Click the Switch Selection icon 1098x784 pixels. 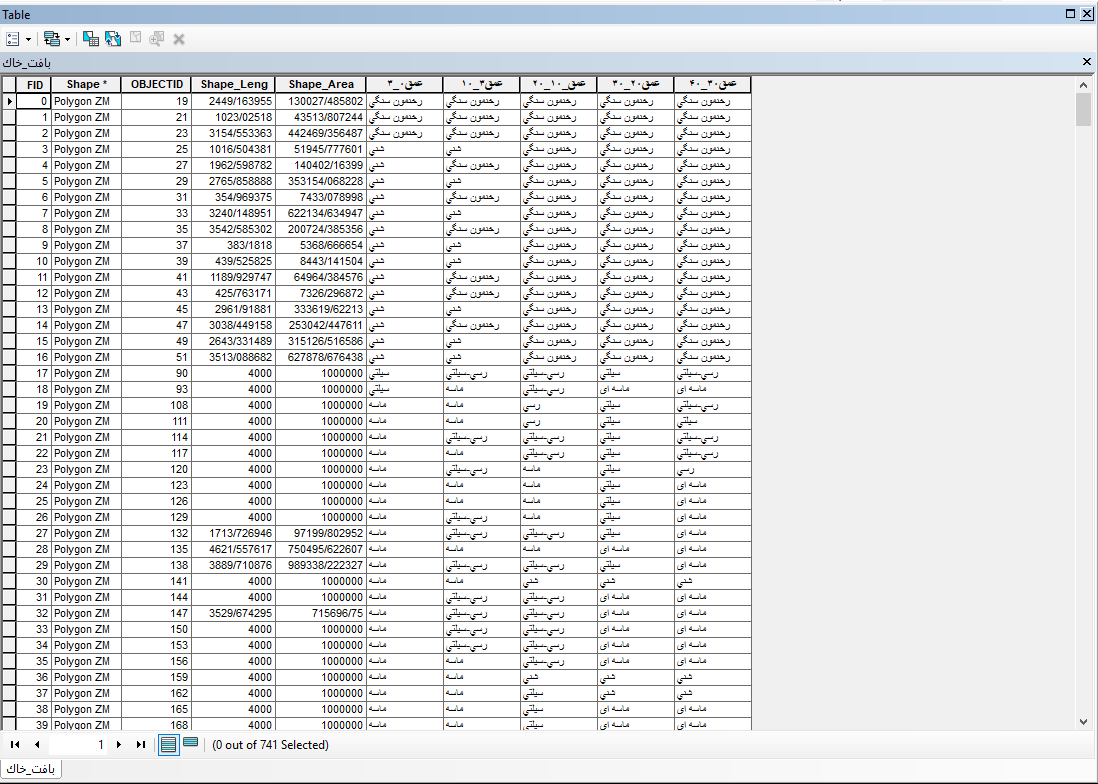click(113, 38)
